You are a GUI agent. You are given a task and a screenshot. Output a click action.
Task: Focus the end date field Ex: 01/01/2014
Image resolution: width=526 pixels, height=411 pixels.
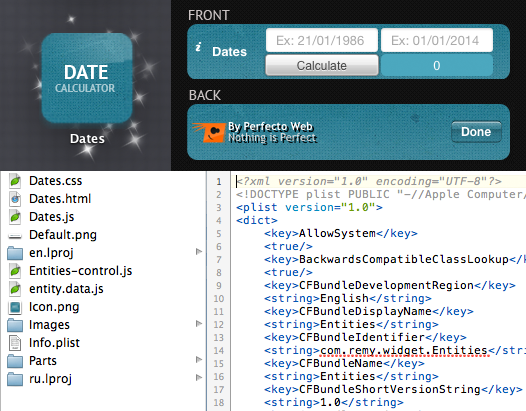pos(437,40)
